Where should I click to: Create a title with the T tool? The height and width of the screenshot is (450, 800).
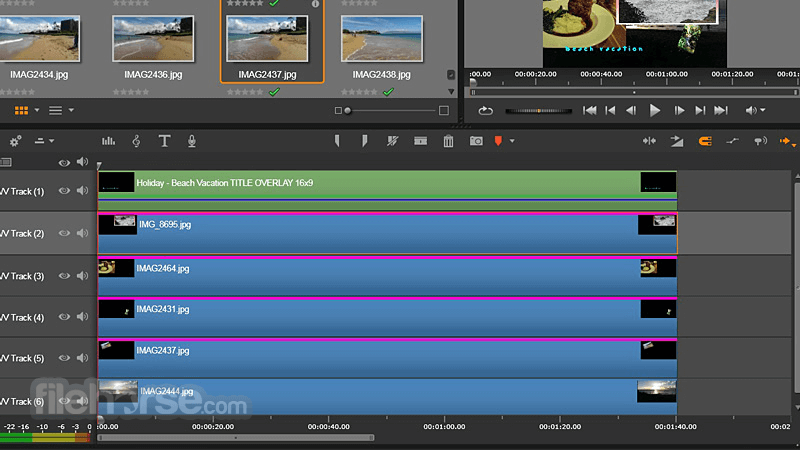(164, 141)
